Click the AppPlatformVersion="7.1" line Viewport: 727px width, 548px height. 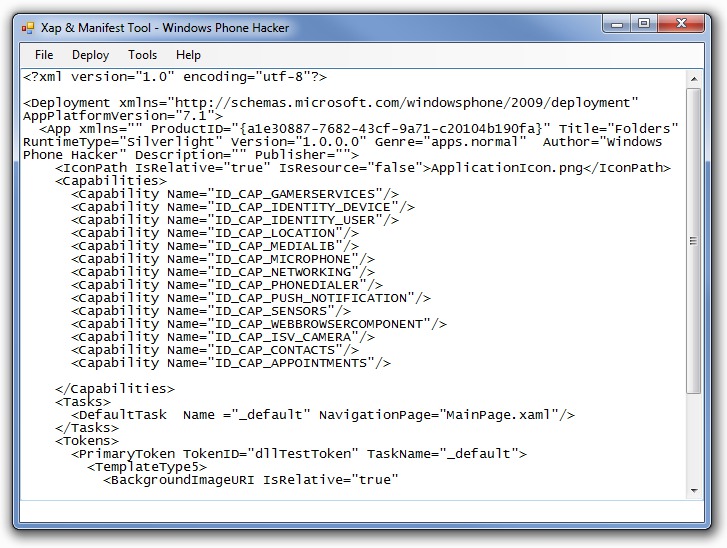[x=123, y=115]
